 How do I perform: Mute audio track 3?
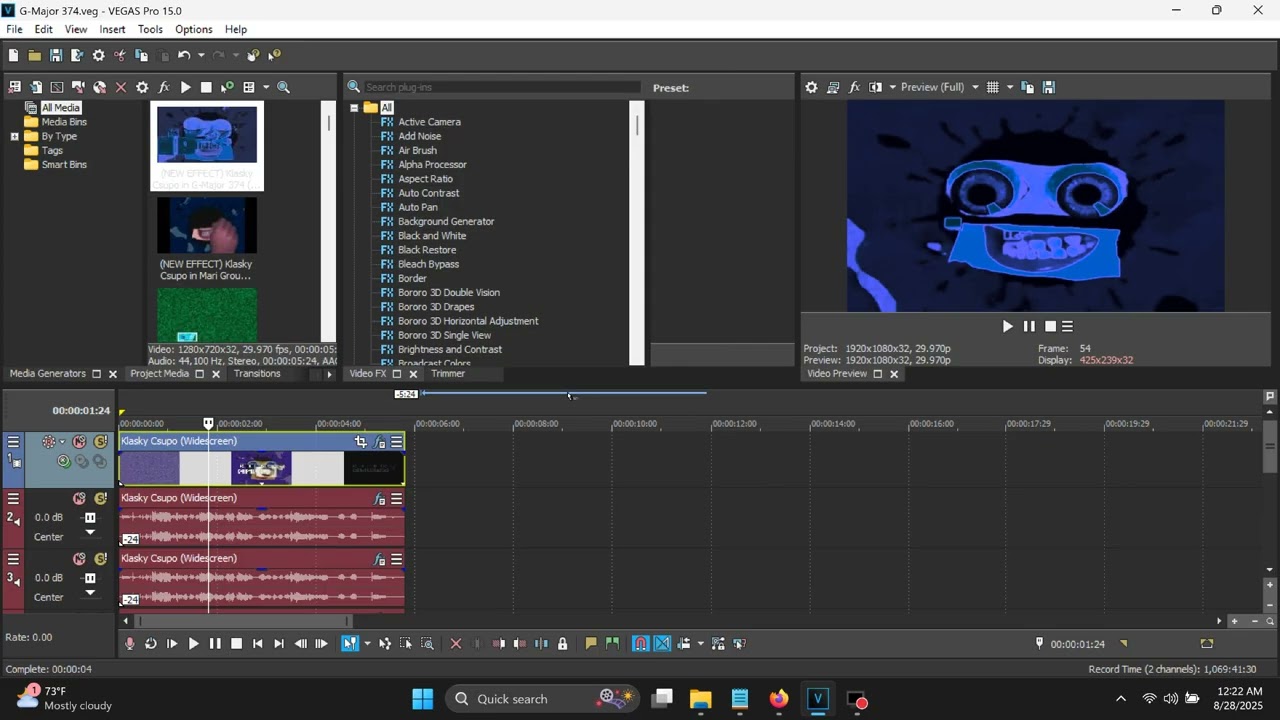[x=79, y=559]
